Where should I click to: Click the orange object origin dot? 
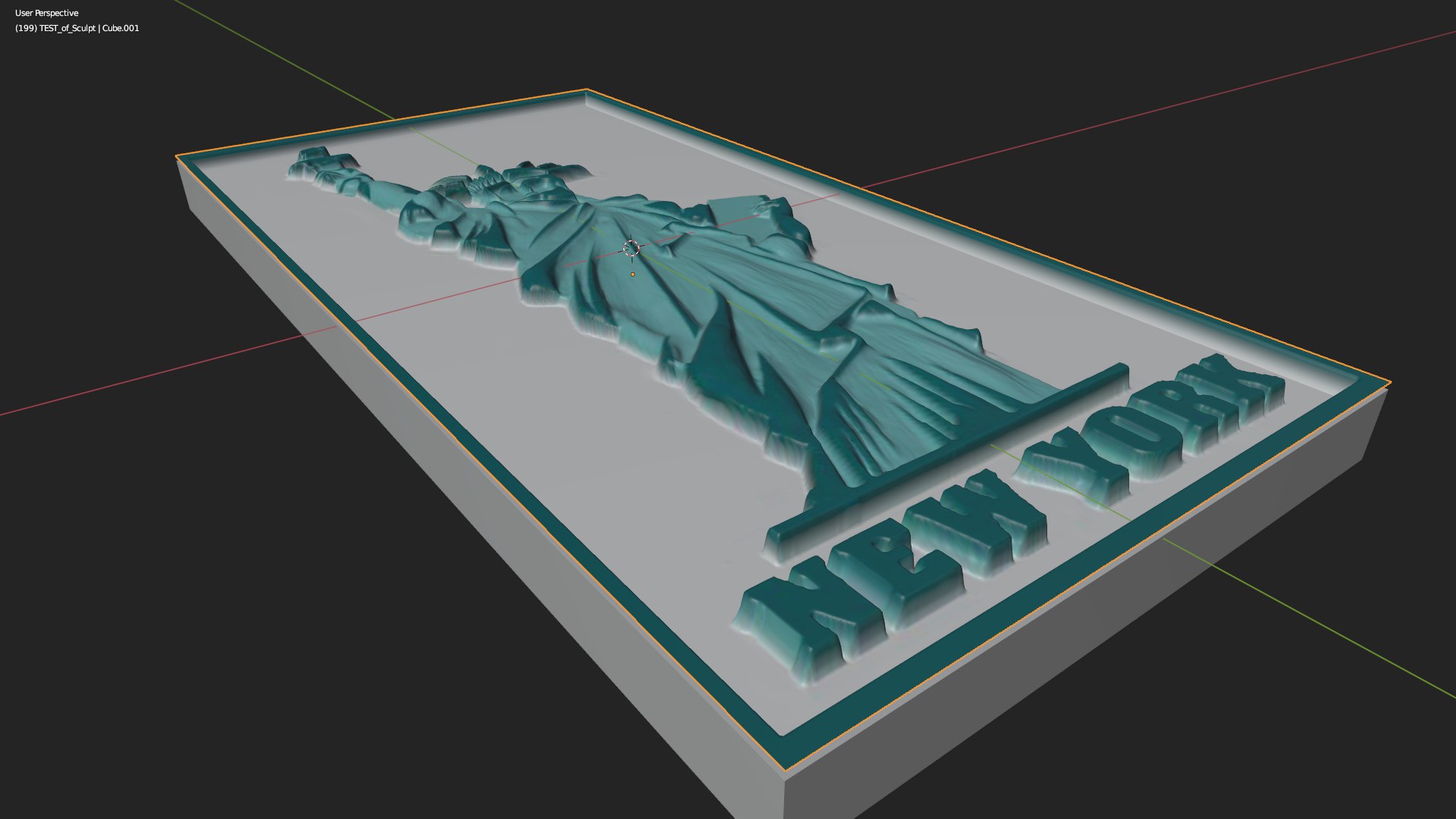point(632,275)
